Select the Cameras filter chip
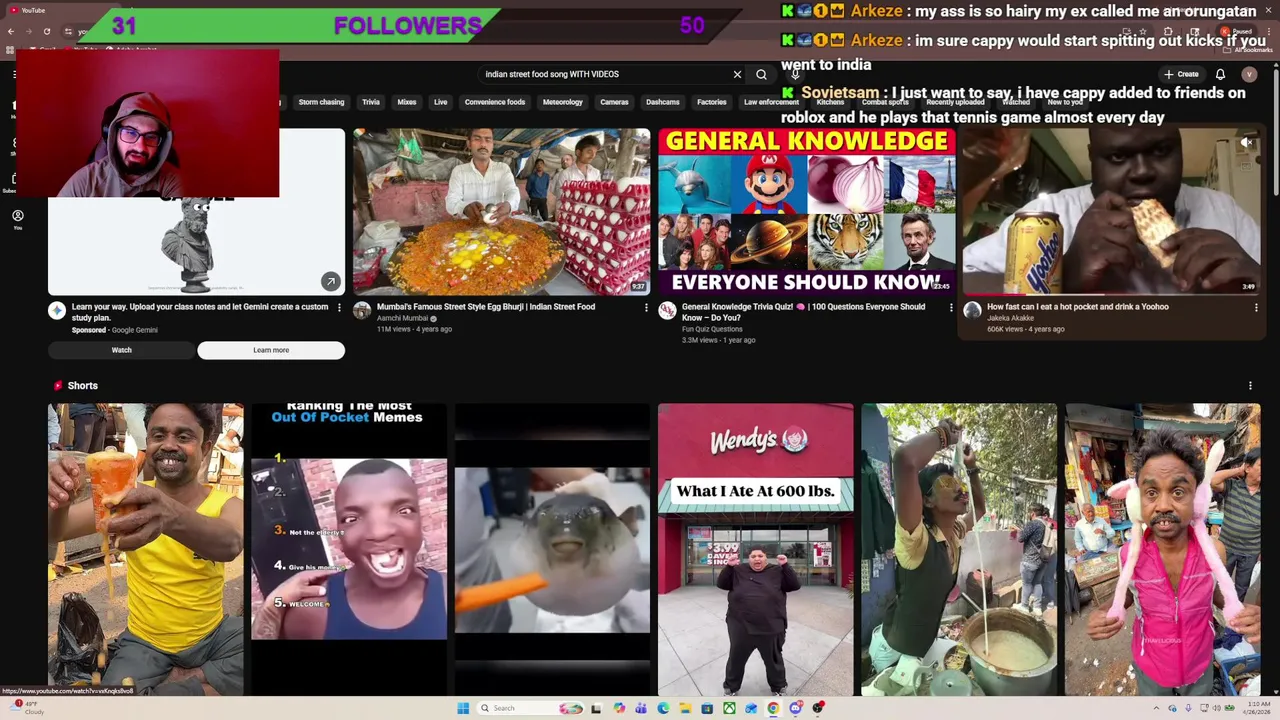Viewport: 1280px width, 720px height. click(x=614, y=102)
